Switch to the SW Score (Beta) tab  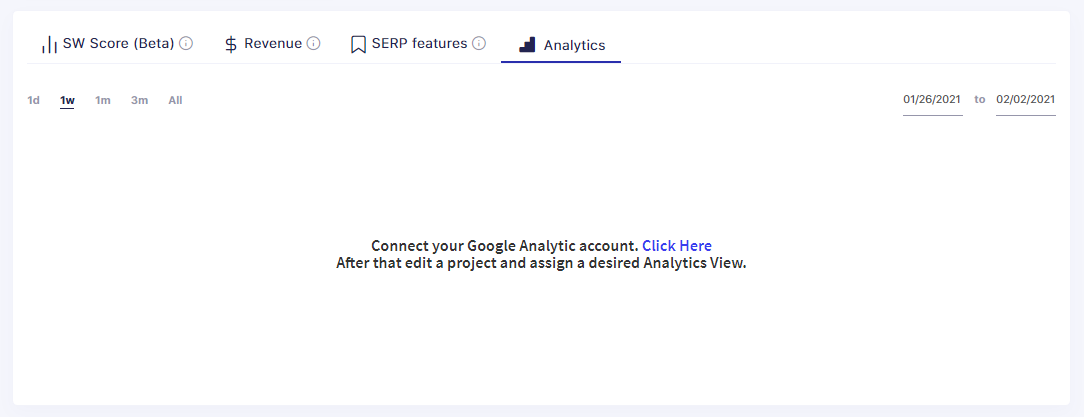[118, 44]
